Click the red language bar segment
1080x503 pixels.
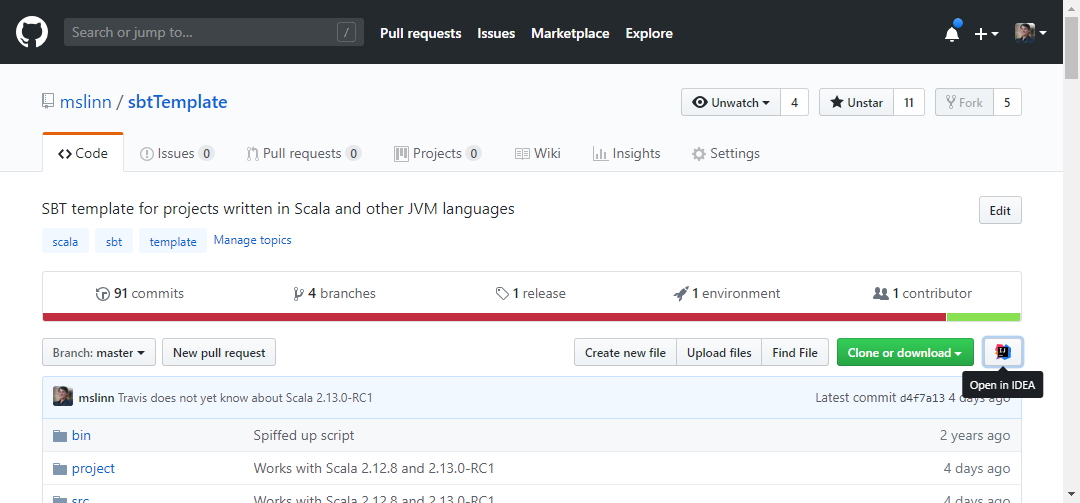[x=494, y=317]
